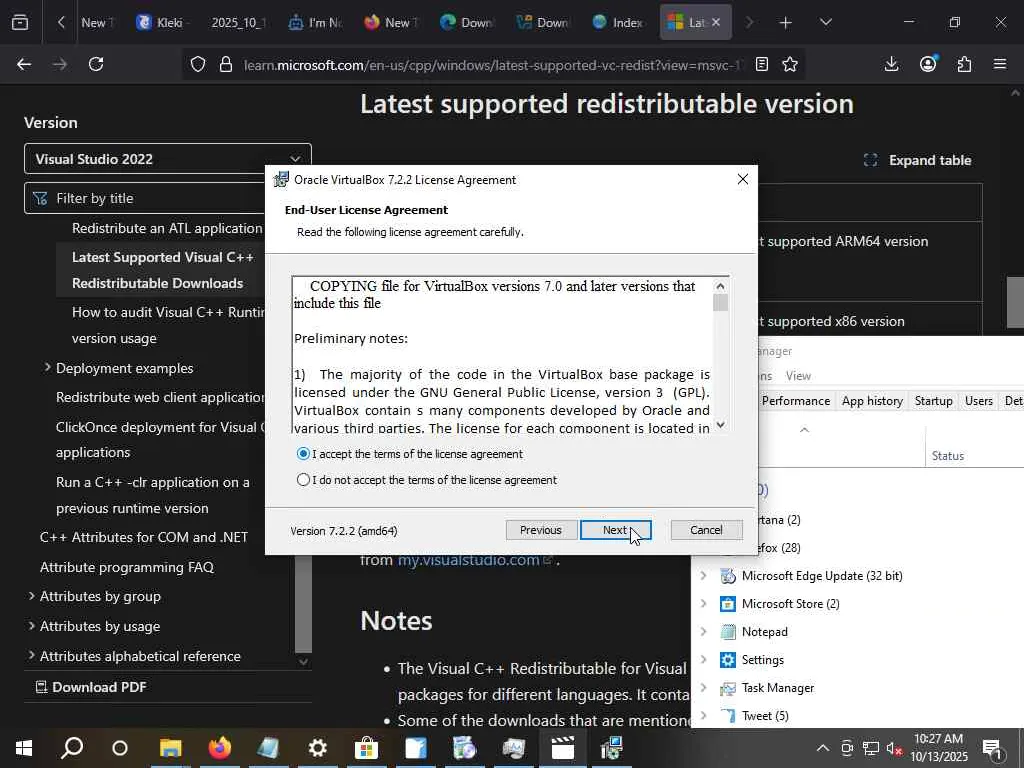
Task: Open Settings gear on taskbar
Action: tap(317, 748)
